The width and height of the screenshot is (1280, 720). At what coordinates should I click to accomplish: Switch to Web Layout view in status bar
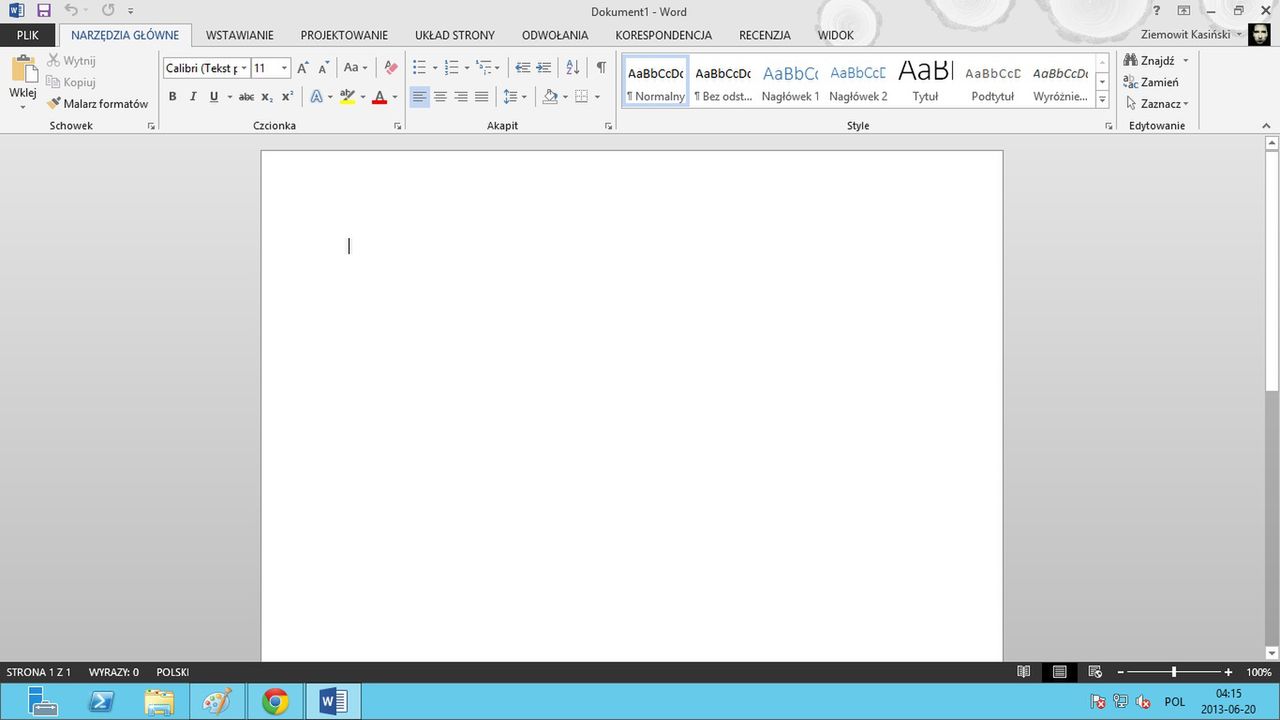[x=1095, y=672]
